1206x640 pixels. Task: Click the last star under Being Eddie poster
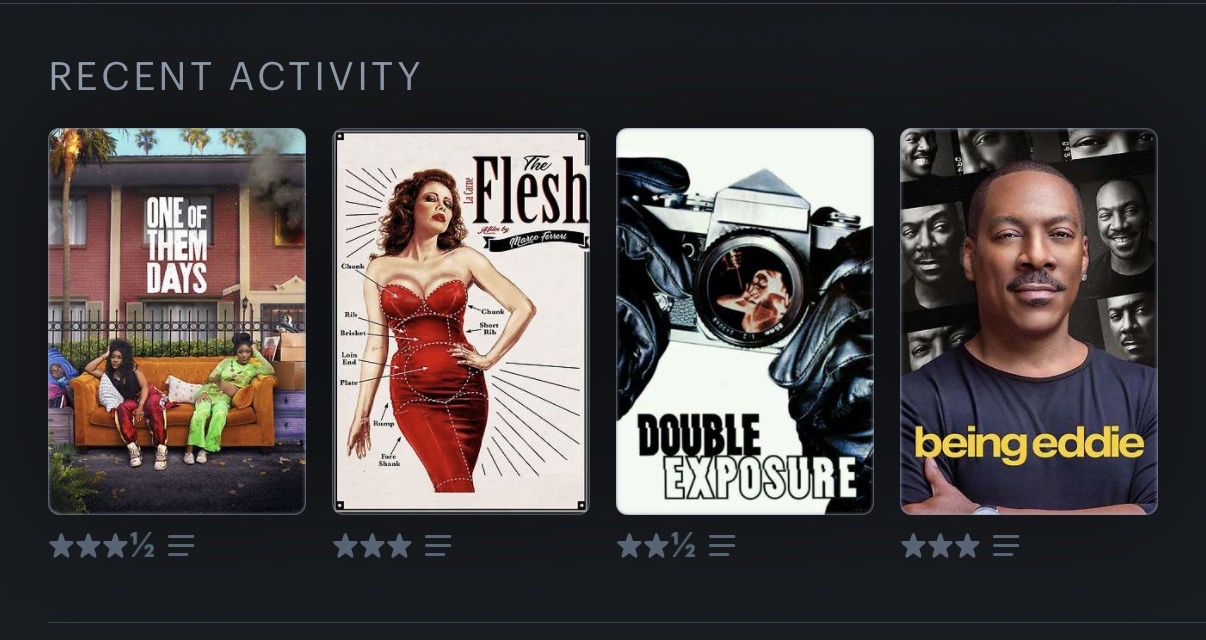click(967, 546)
